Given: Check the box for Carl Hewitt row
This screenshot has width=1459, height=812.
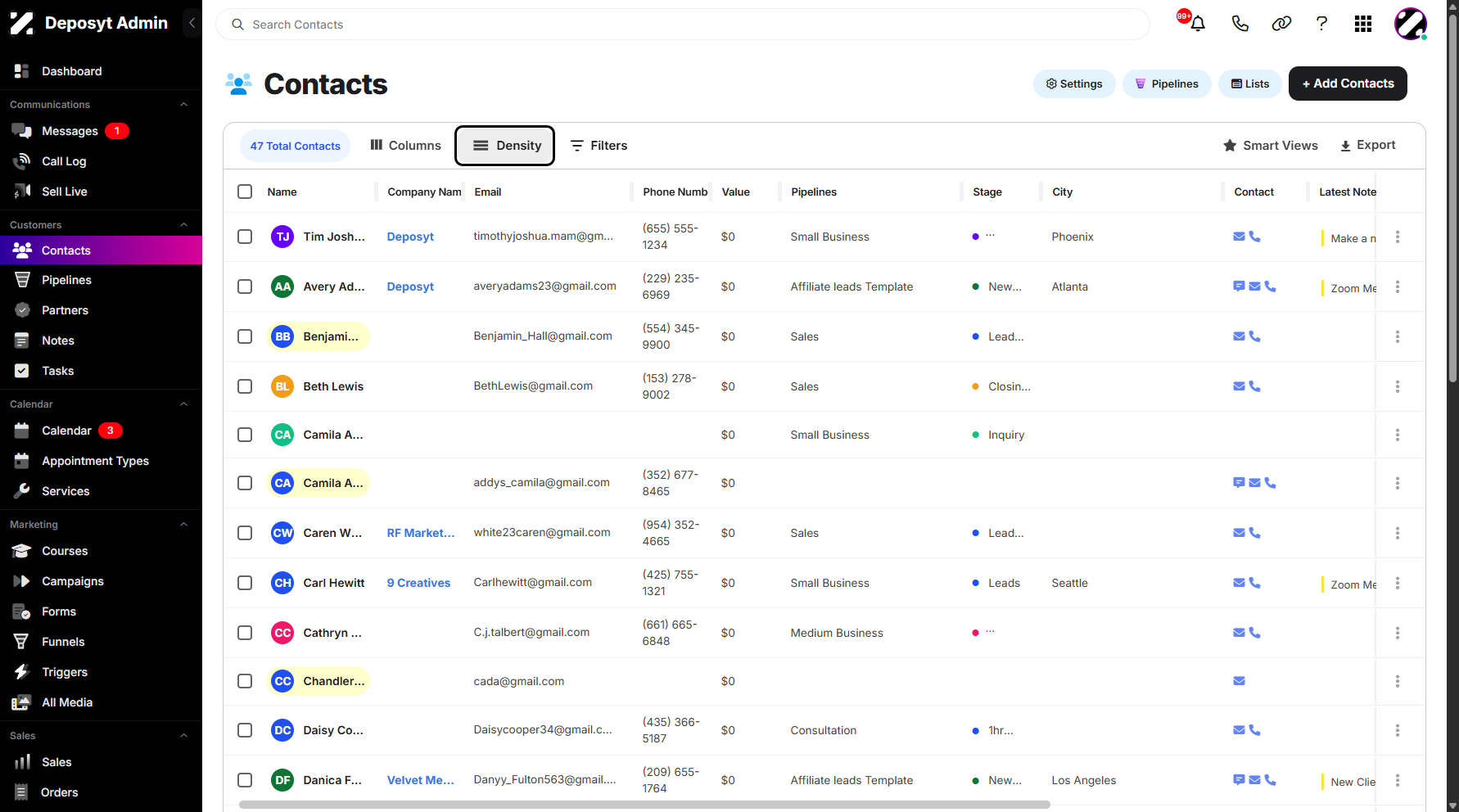Looking at the screenshot, I should tap(245, 583).
